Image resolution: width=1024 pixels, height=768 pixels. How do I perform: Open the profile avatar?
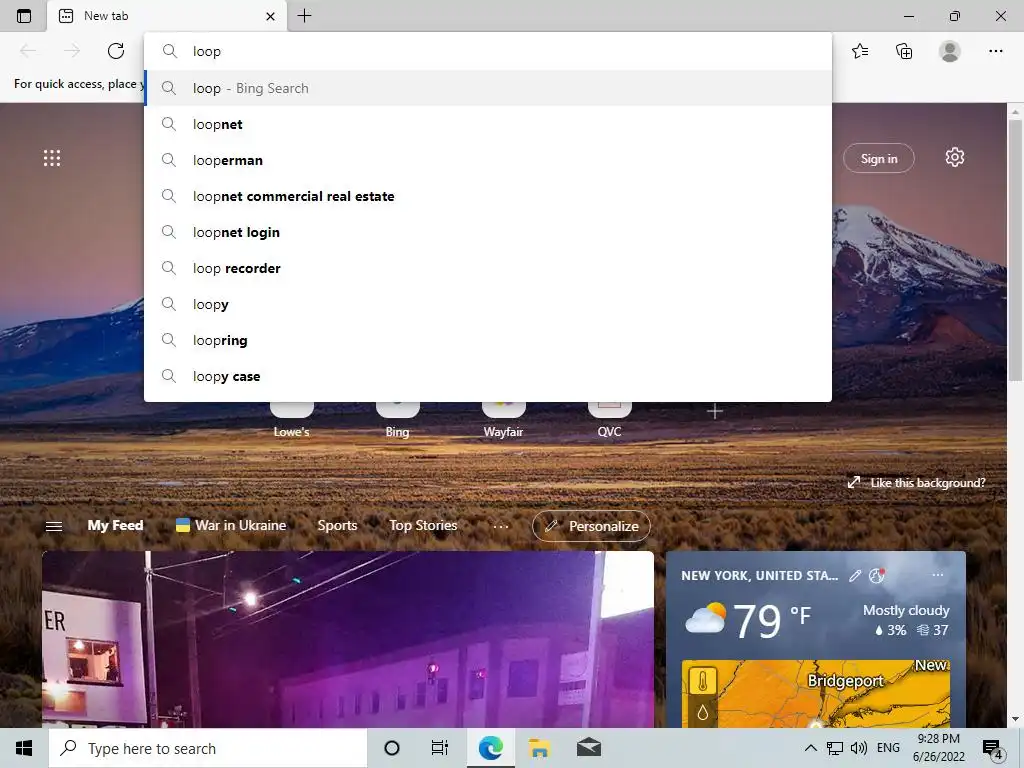pos(950,51)
